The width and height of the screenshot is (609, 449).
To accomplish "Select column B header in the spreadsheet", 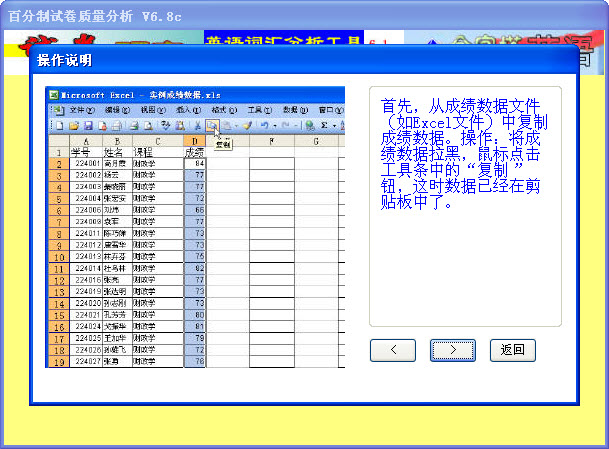I will click(117, 141).
